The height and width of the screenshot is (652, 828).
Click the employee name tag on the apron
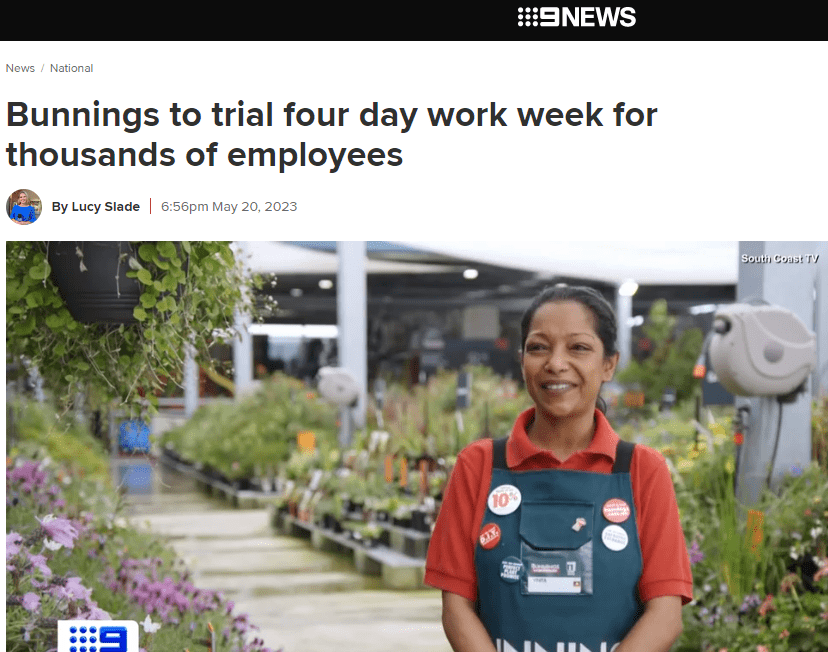(553, 578)
